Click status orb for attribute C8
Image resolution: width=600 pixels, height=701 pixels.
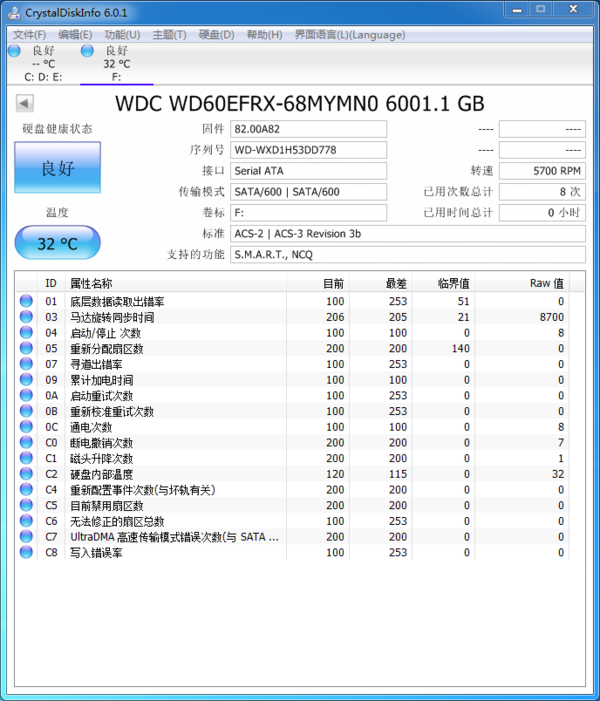pos(26,552)
